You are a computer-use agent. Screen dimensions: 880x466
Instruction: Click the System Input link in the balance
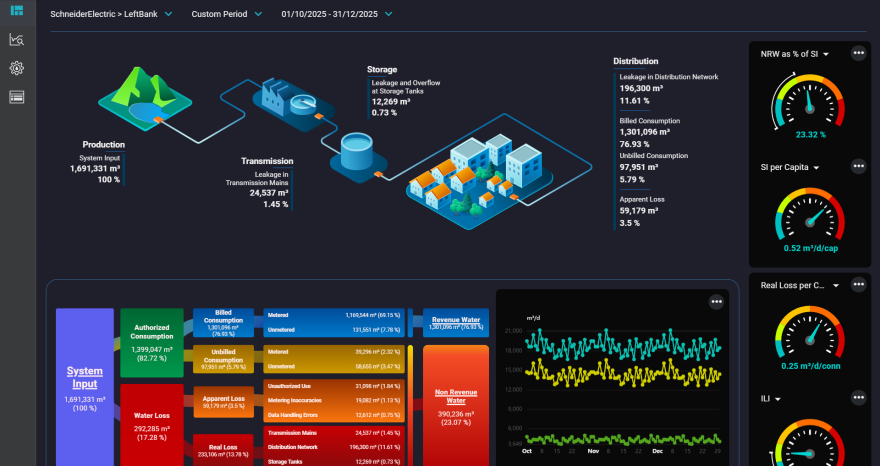point(85,377)
